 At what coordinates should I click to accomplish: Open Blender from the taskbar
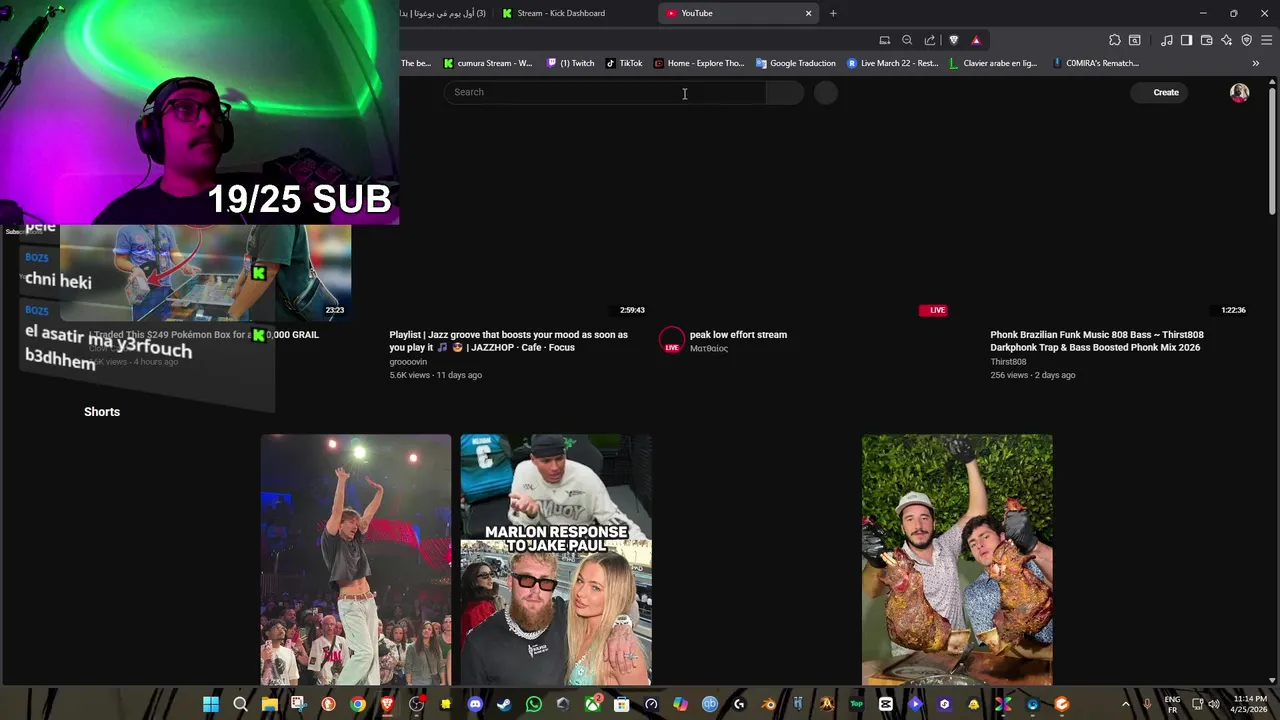click(768, 704)
